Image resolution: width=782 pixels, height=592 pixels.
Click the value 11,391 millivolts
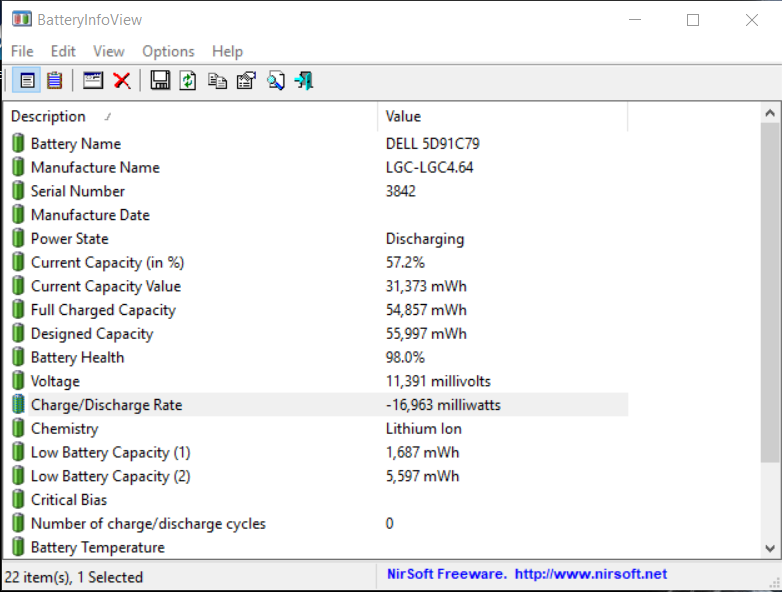[x=438, y=381]
